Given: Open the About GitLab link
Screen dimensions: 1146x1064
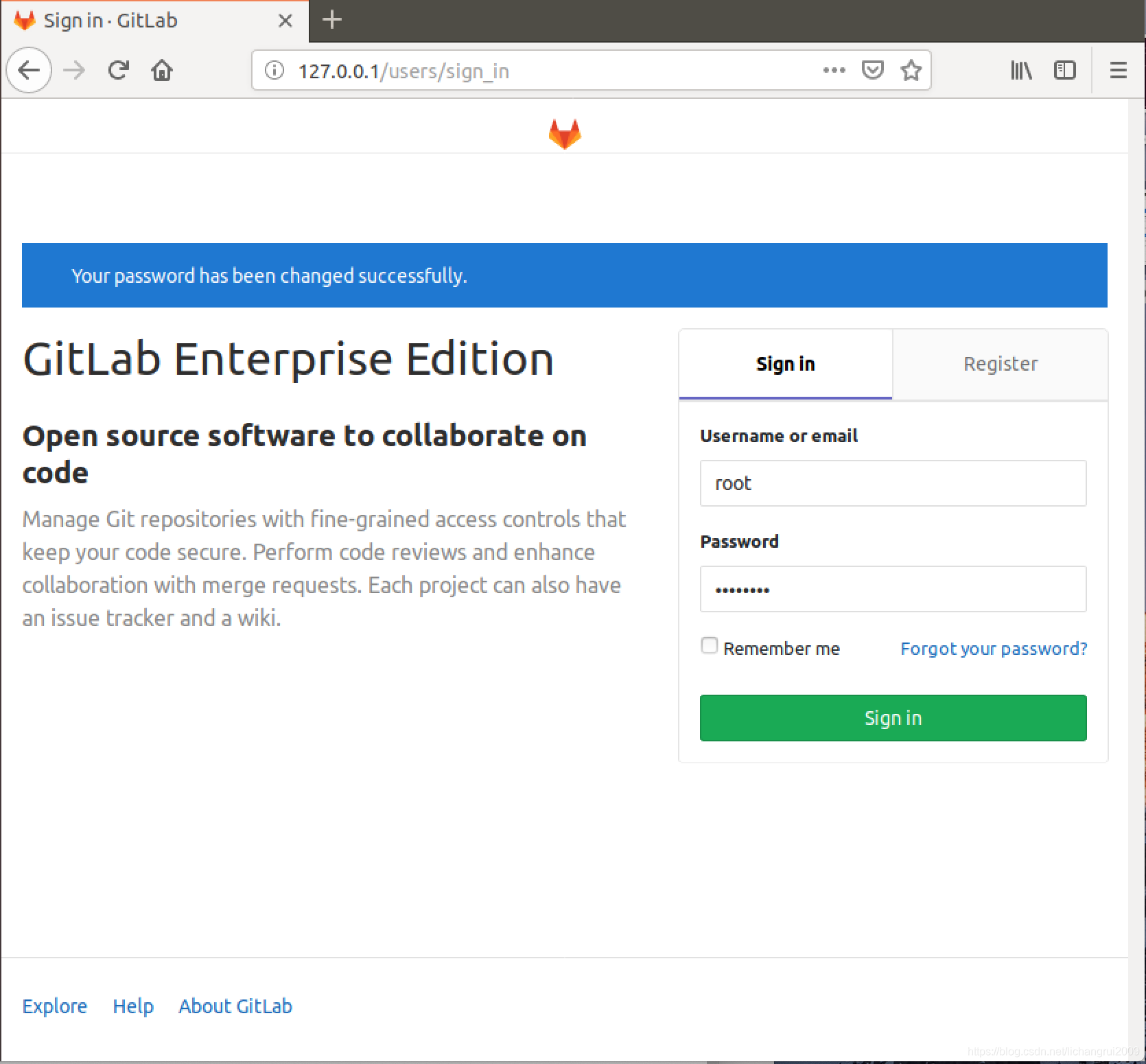Looking at the screenshot, I should [235, 1006].
